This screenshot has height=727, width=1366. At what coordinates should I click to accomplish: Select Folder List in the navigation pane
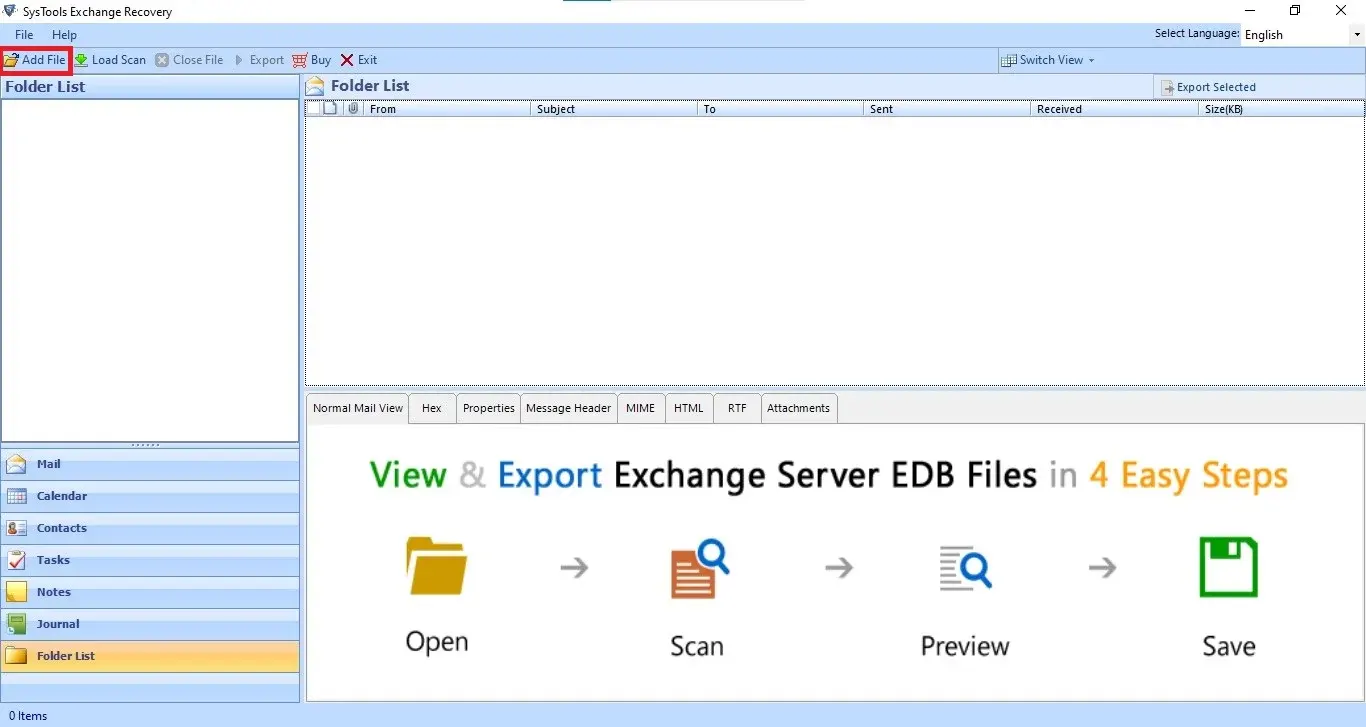(x=150, y=656)
